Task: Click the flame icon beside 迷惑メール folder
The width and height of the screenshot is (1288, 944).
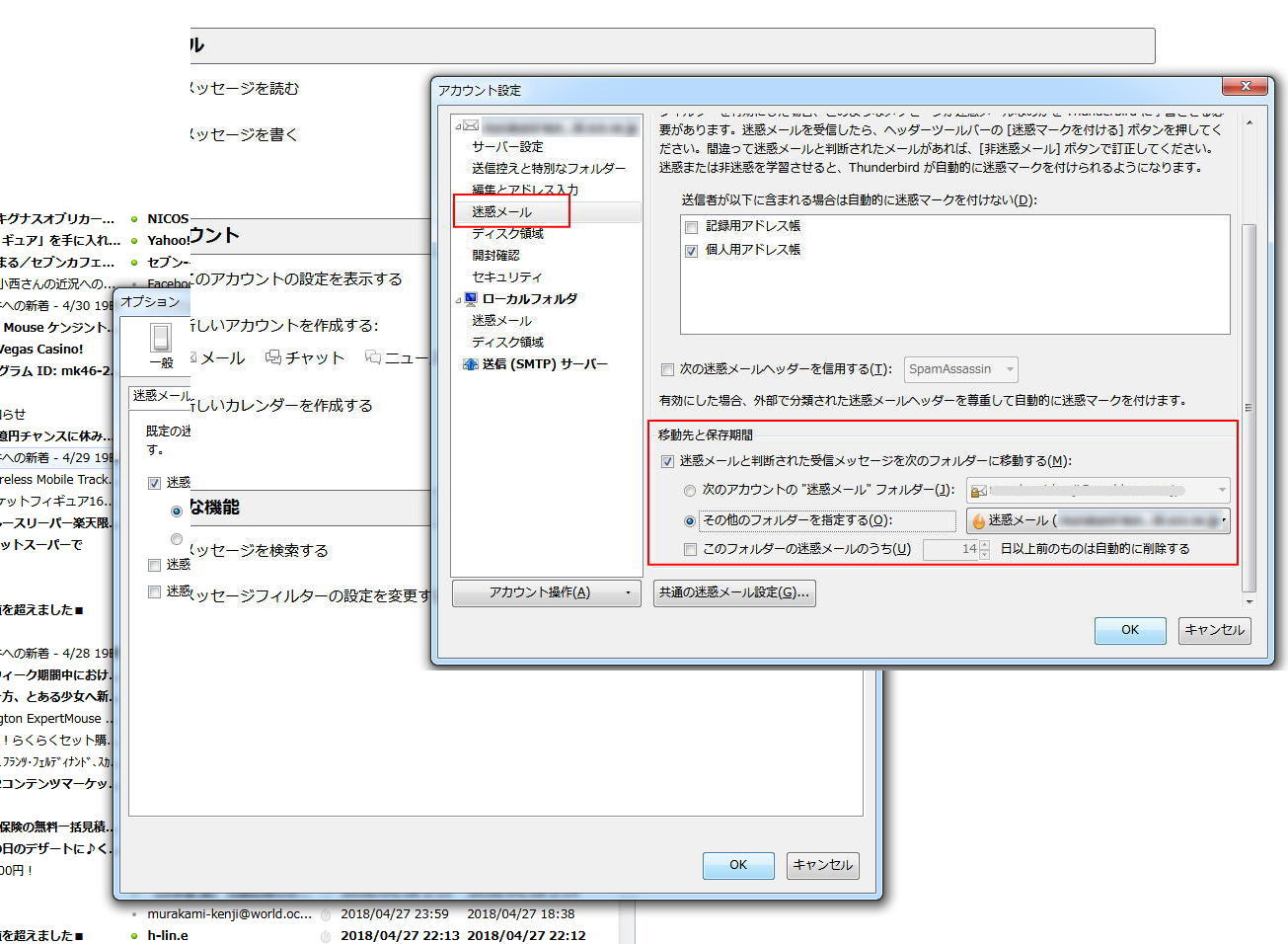Action: pos(978,520)
